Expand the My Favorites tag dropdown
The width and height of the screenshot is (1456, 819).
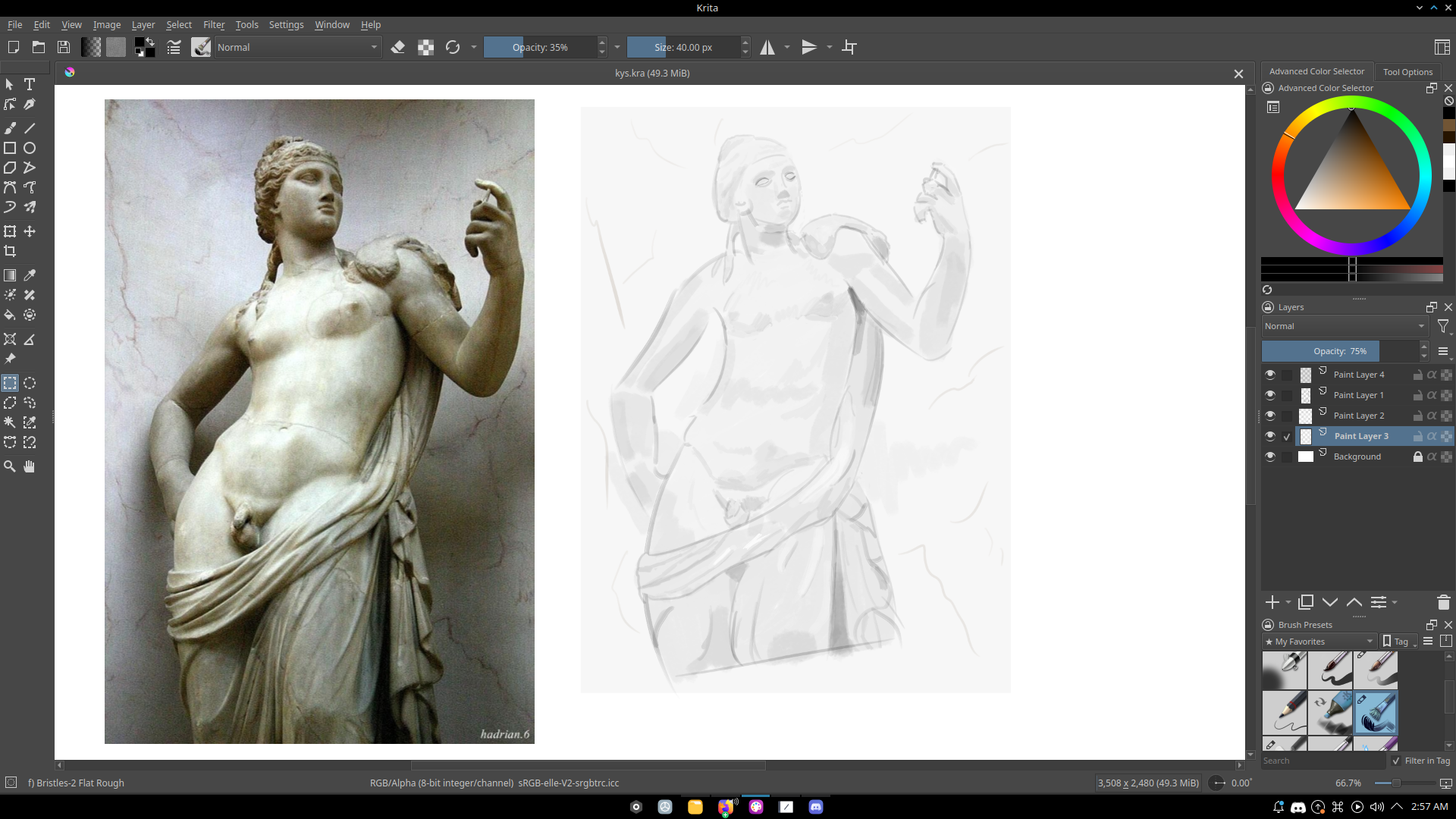[x=1319, y=642]
